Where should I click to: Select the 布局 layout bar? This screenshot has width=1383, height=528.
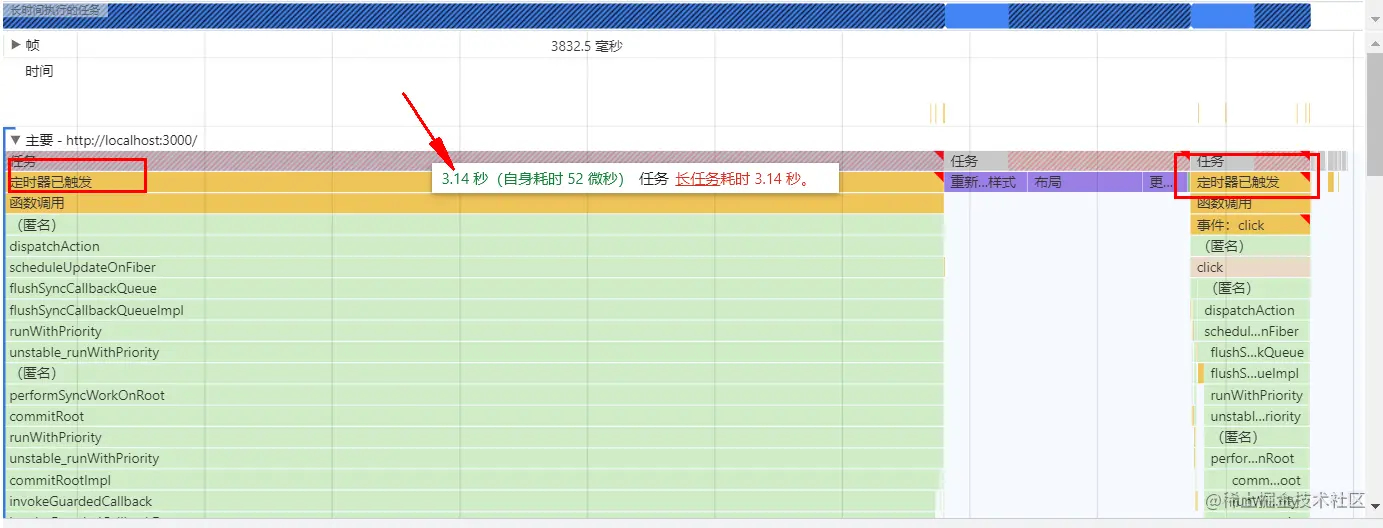point(1086,182)
